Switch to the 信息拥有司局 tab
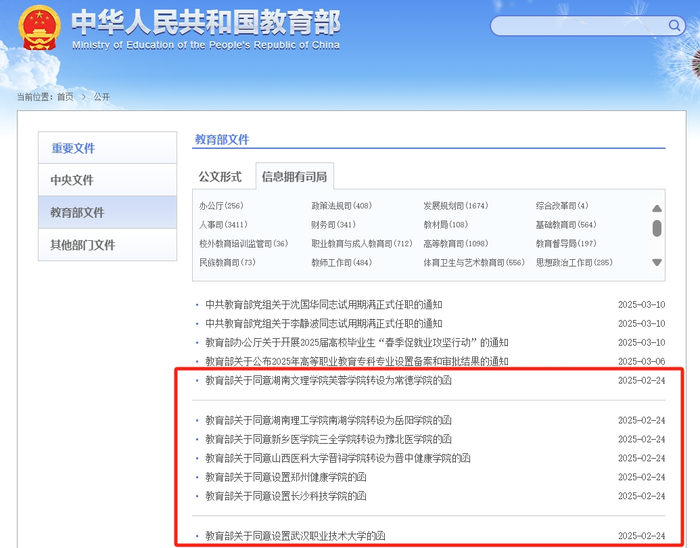700x548 pixels. (294, 177)
